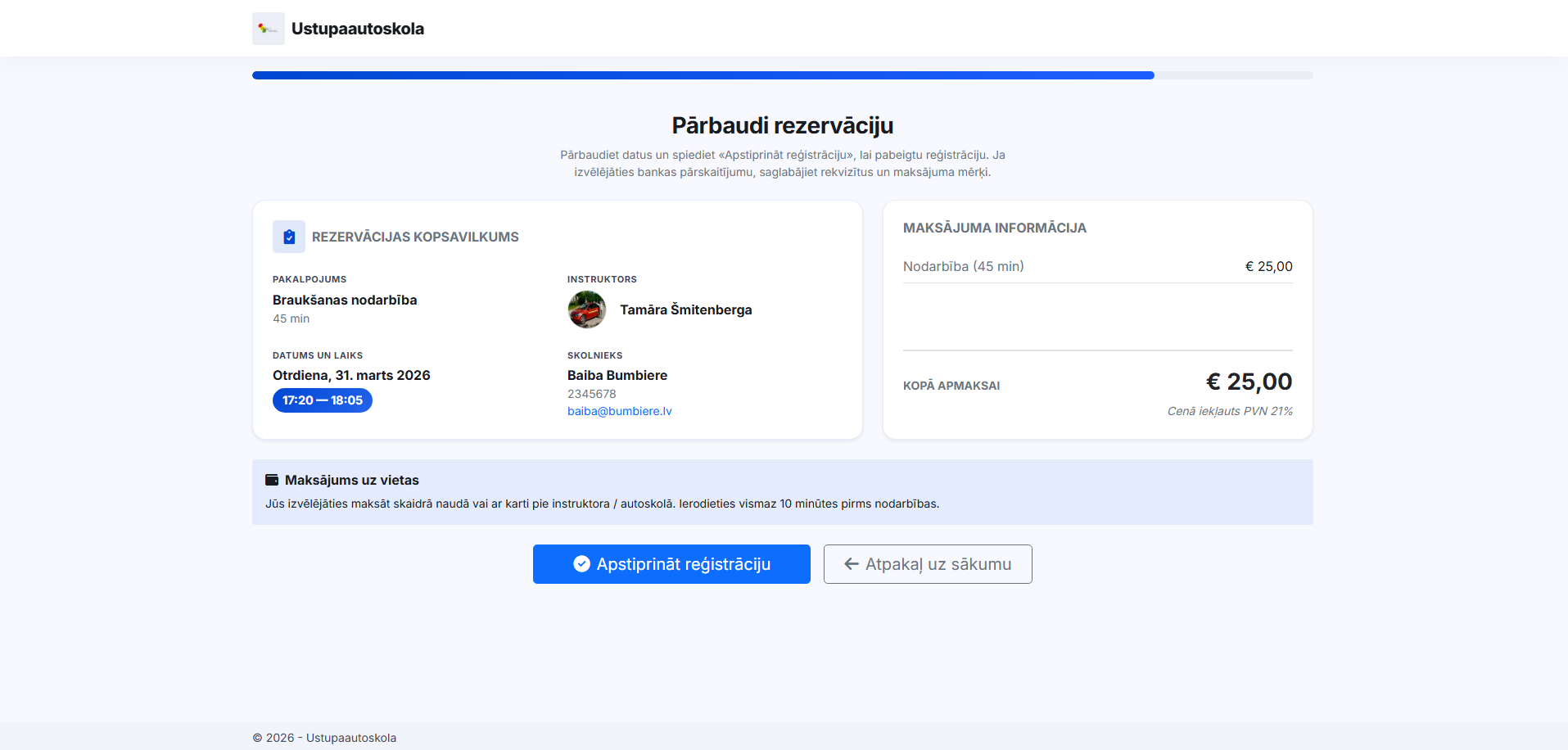Open the Ustupaautoskola home page title
Viewport: 1568px width, 750px height.
point(358,28)
